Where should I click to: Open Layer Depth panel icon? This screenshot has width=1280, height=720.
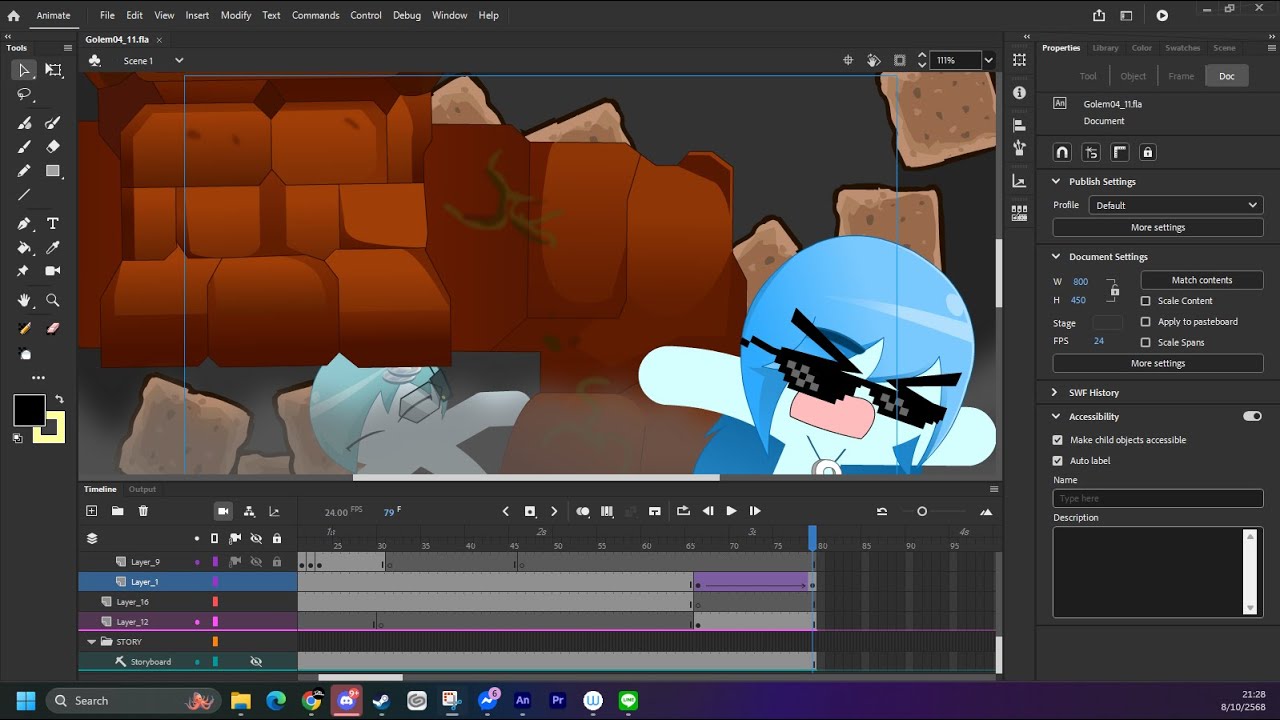pos(274,511)
